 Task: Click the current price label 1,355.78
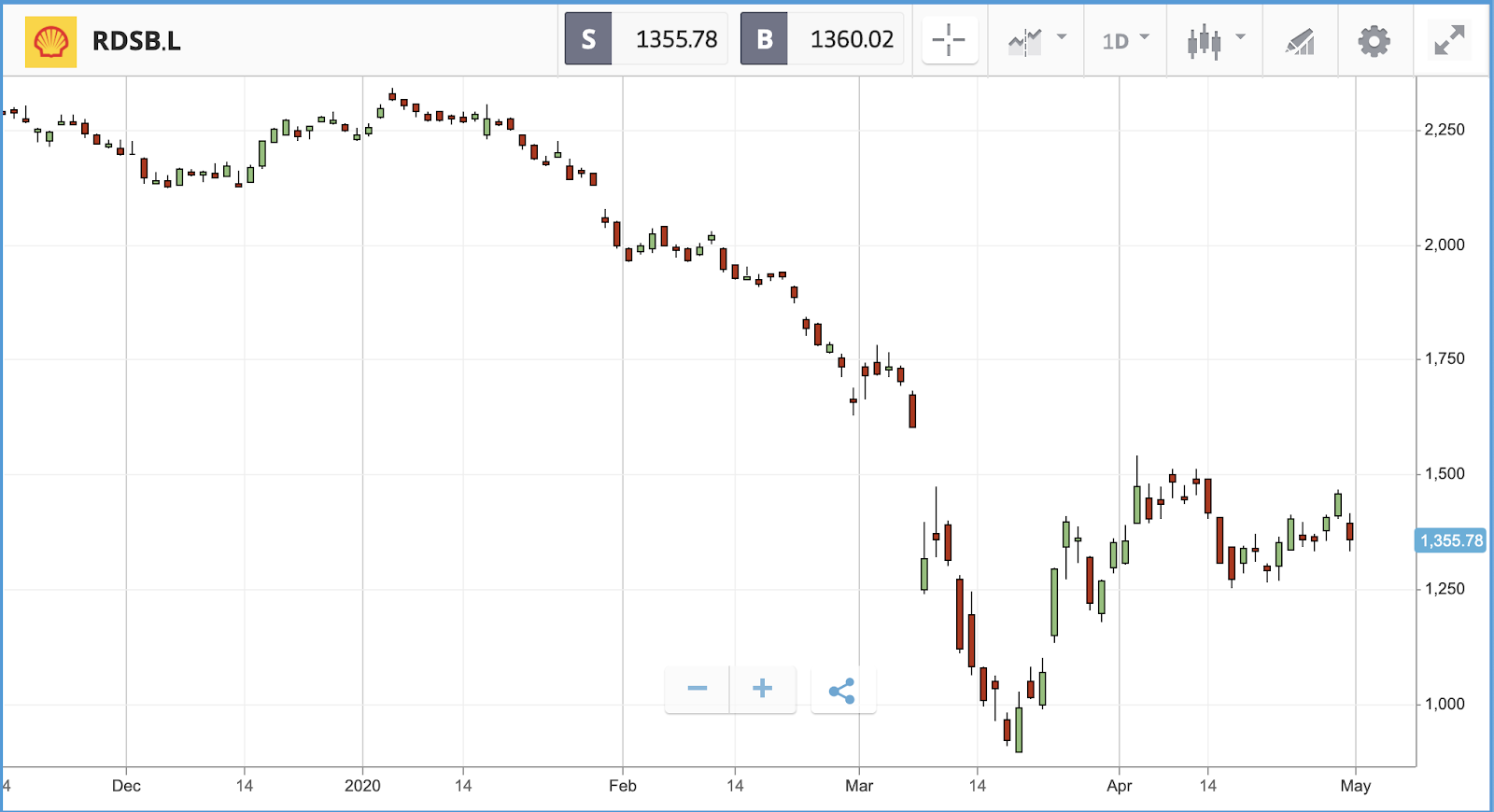coord(1451,540)
